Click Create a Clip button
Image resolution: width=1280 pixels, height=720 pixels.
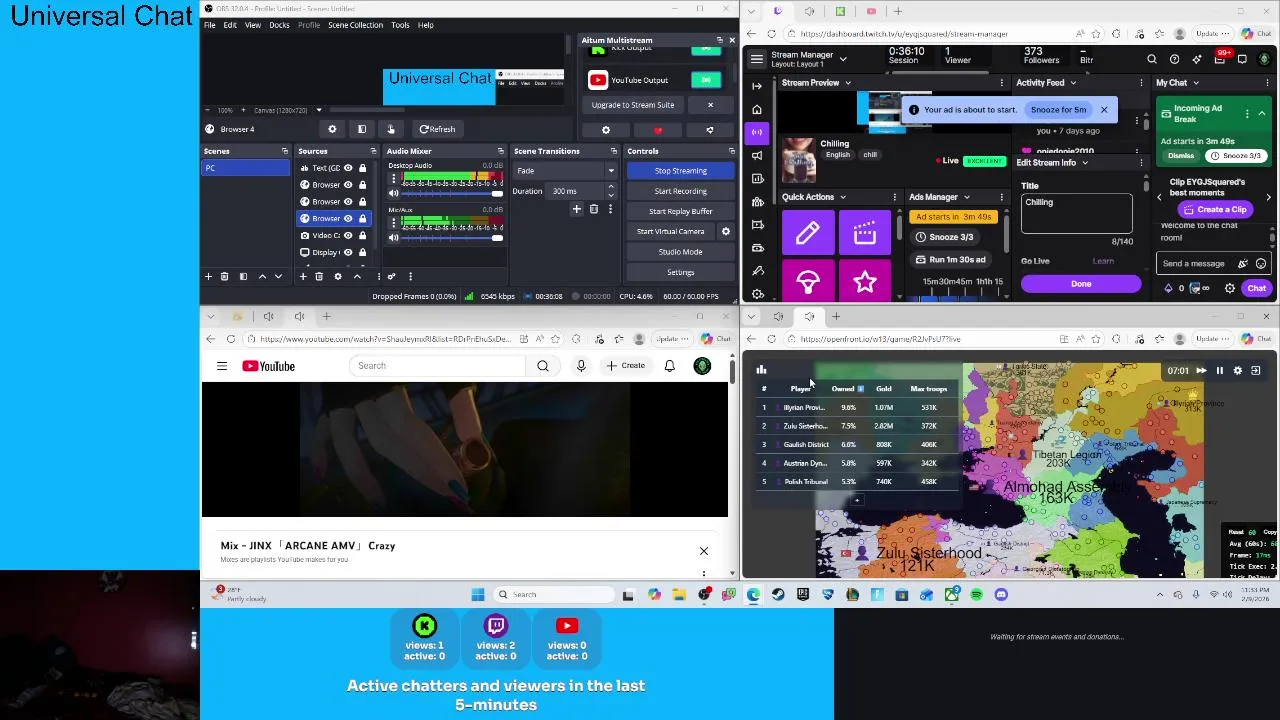click(x=1213, y=210)
